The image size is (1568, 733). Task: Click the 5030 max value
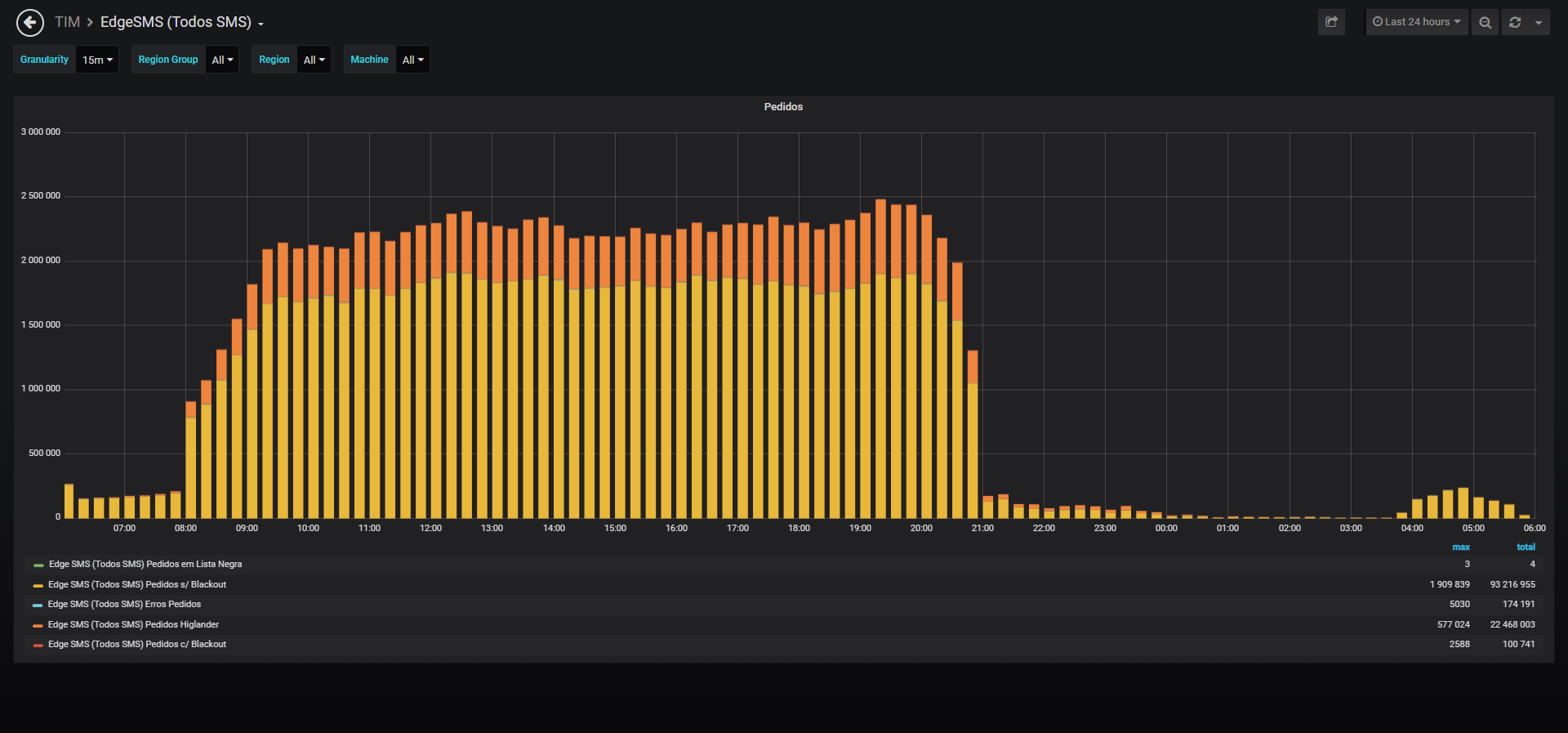point(1459,604)
